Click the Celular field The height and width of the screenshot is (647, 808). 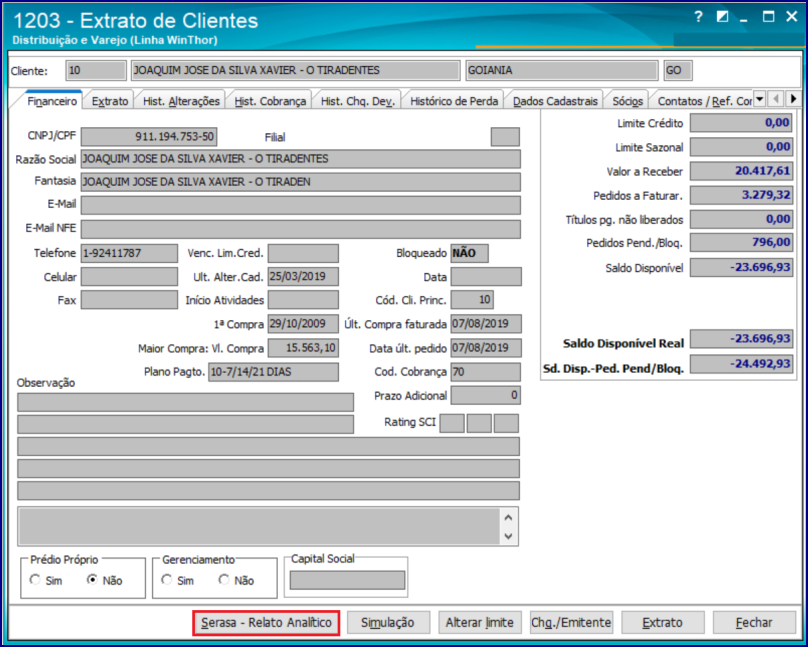pyautogui.click(x=129, y=277)
